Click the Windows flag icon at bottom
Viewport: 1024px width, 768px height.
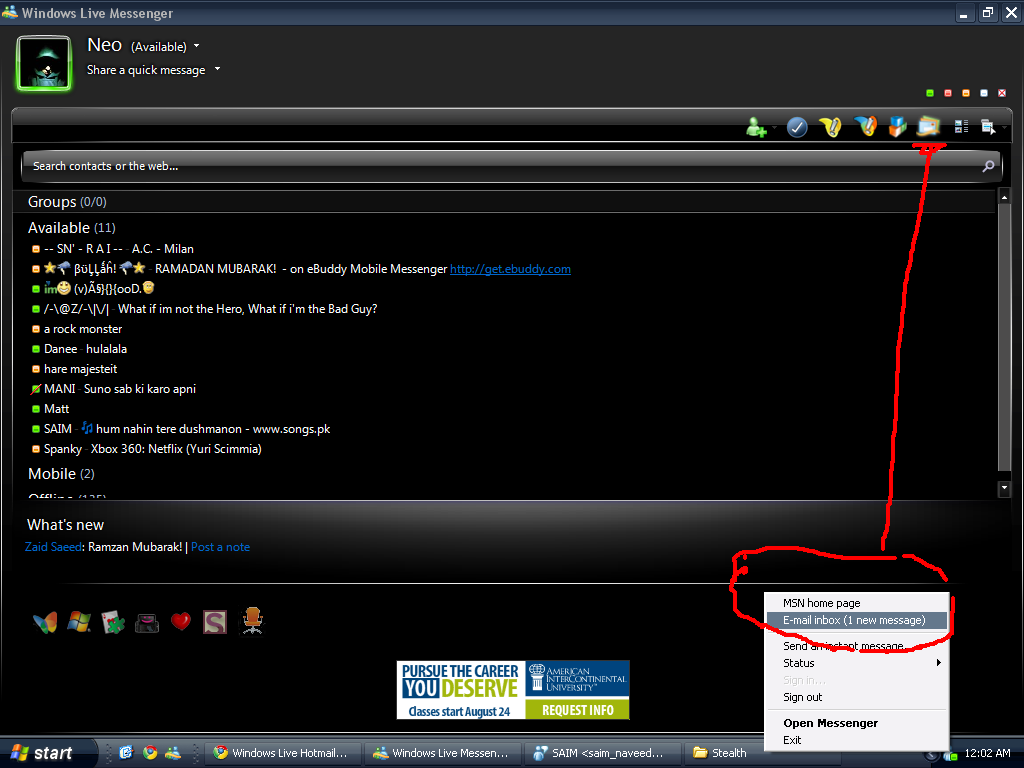click(x=79, y=622)
